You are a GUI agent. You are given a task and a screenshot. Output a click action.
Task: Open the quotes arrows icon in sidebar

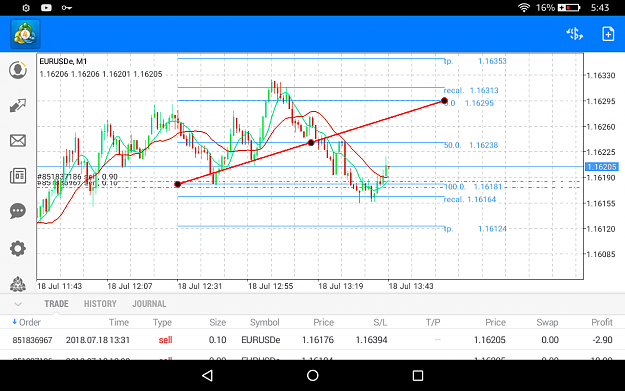(18, 105)
